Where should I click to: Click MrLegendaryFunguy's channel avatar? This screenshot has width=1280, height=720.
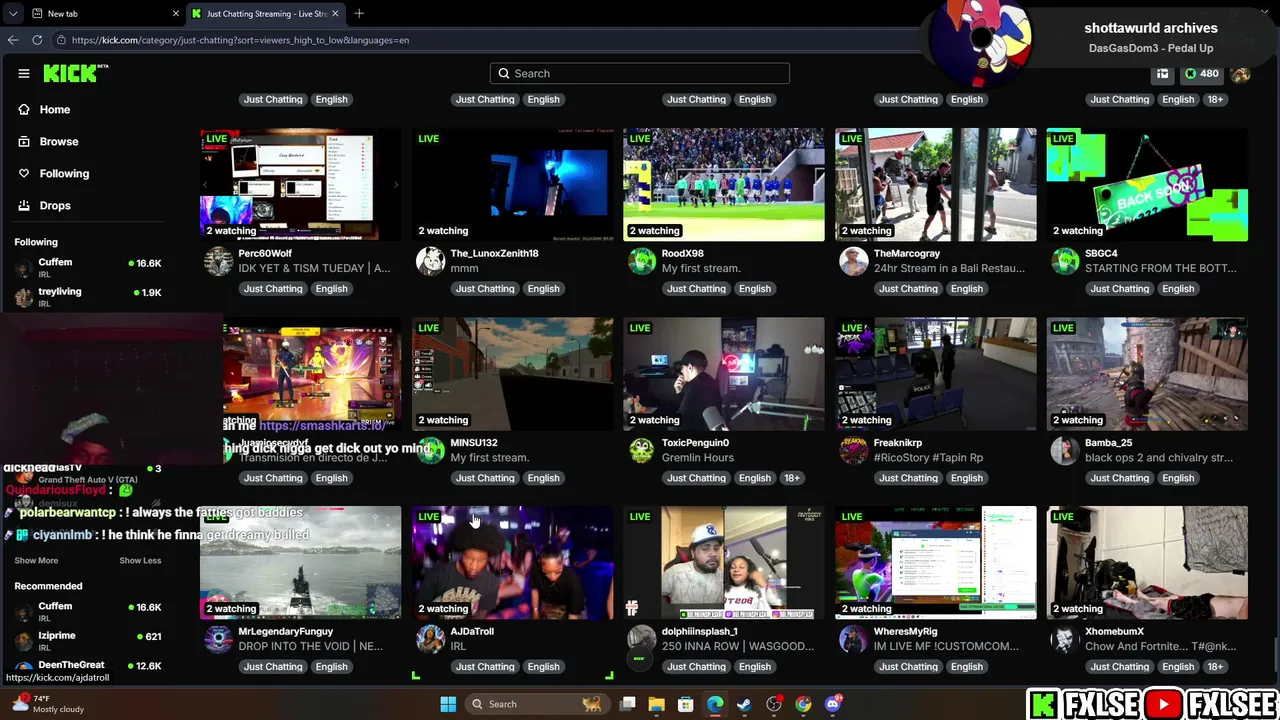coord(218,639)
